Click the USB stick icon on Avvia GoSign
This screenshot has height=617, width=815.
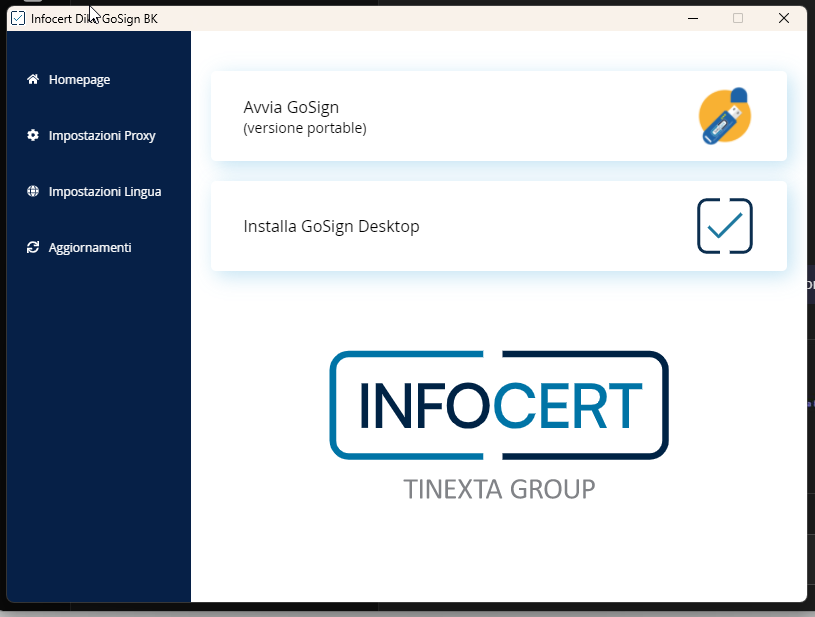point(724,116)
